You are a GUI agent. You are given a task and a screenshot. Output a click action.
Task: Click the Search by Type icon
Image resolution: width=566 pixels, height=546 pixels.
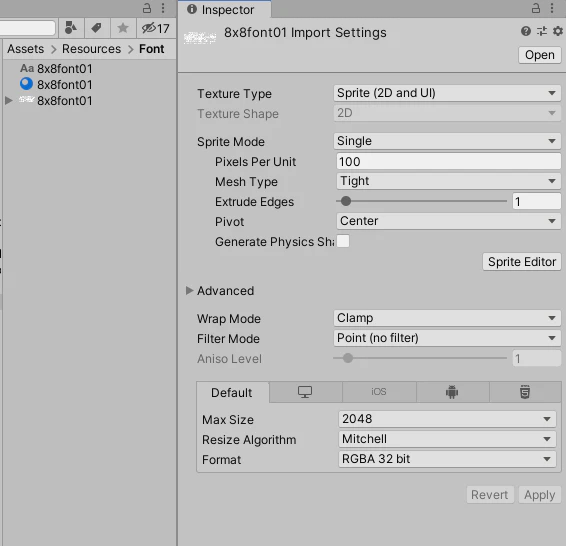click(x=71, y=28)
